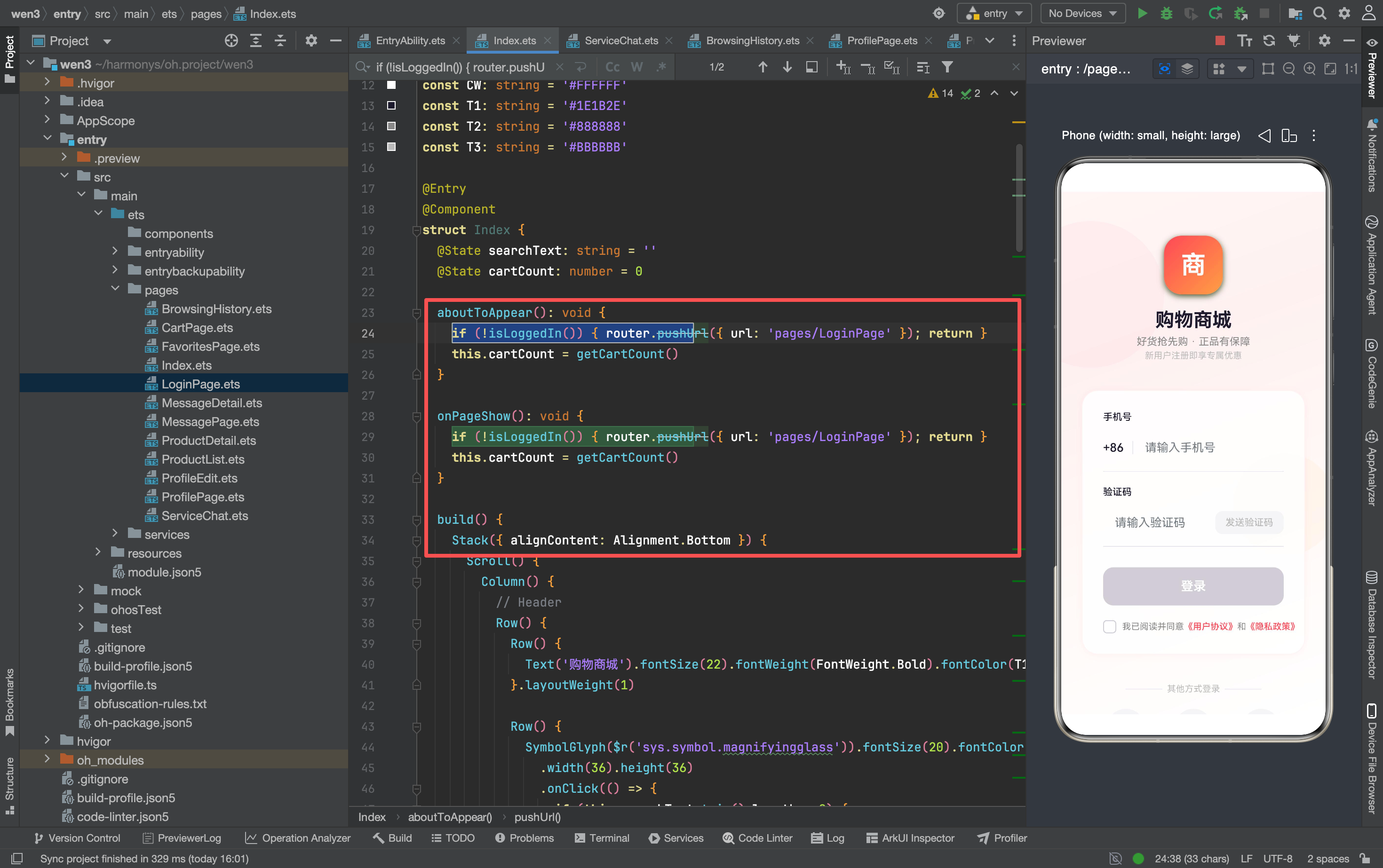
Task: Toggle the Bookmarks side tab
Action: click(x=9, y=702)
